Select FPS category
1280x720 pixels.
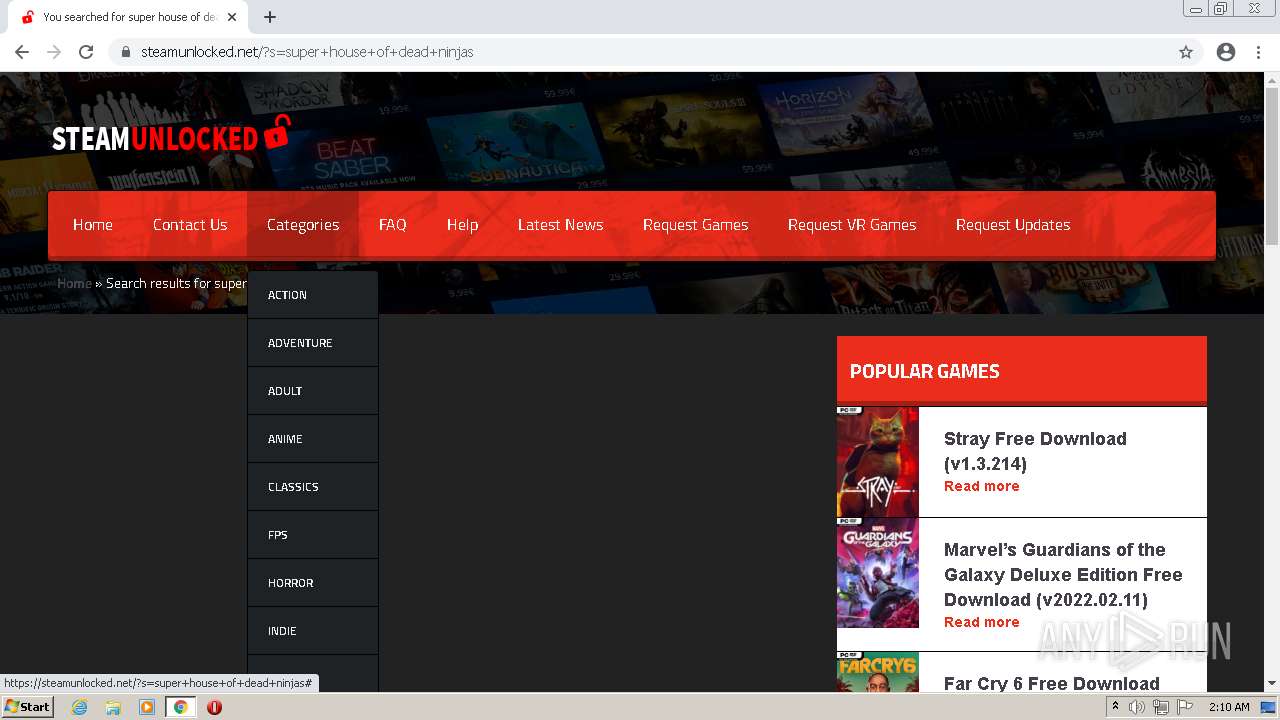click(313, 535)
